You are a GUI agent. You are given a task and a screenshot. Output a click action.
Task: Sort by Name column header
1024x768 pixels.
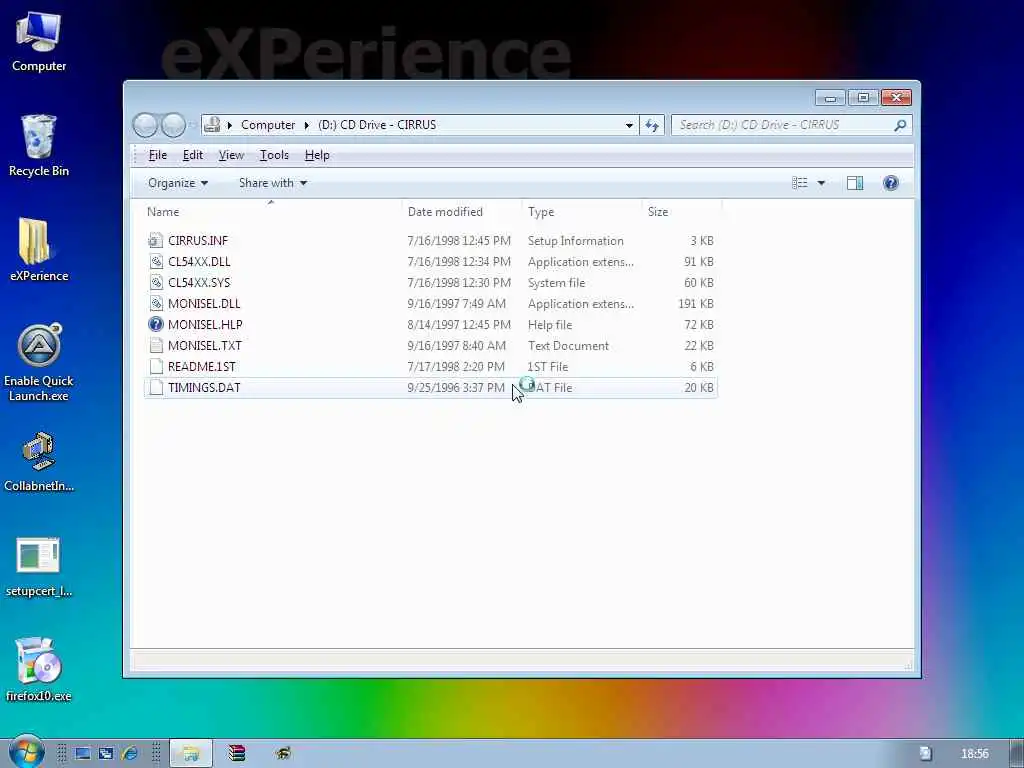click(272, 212)
